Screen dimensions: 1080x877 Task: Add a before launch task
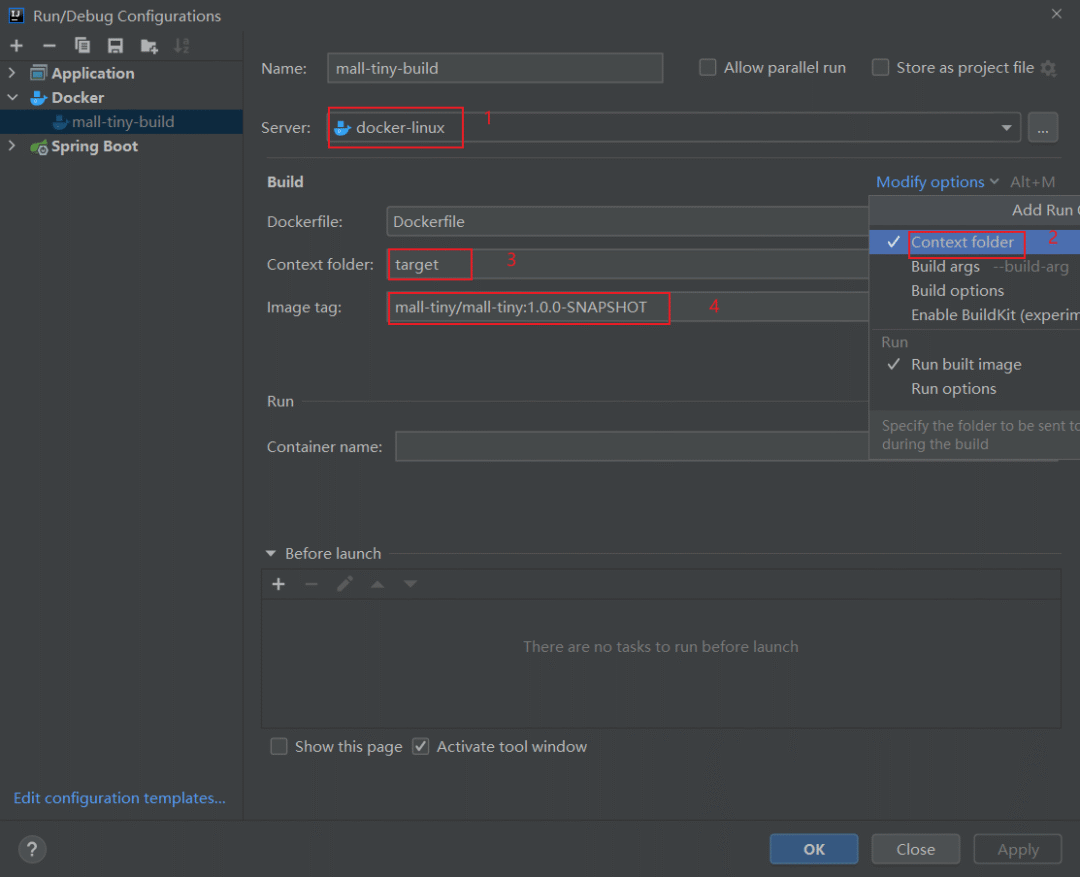pos(278,584)
